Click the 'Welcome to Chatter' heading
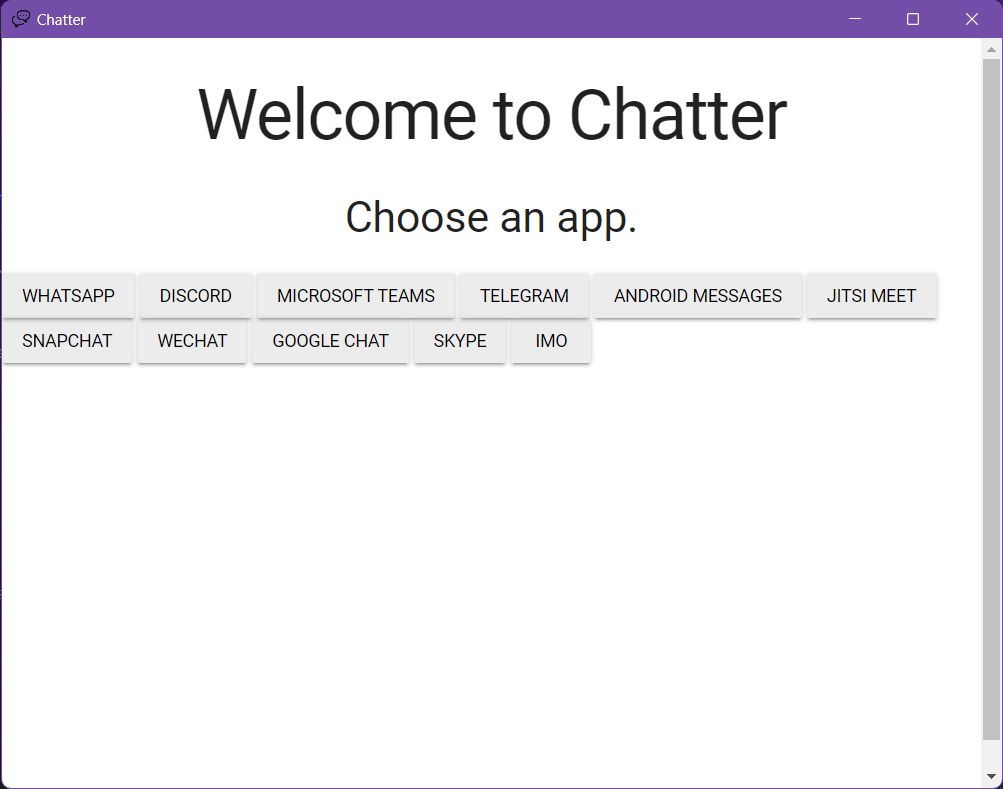The height and width of the screenshot is (789, 1003). [493, 115]
